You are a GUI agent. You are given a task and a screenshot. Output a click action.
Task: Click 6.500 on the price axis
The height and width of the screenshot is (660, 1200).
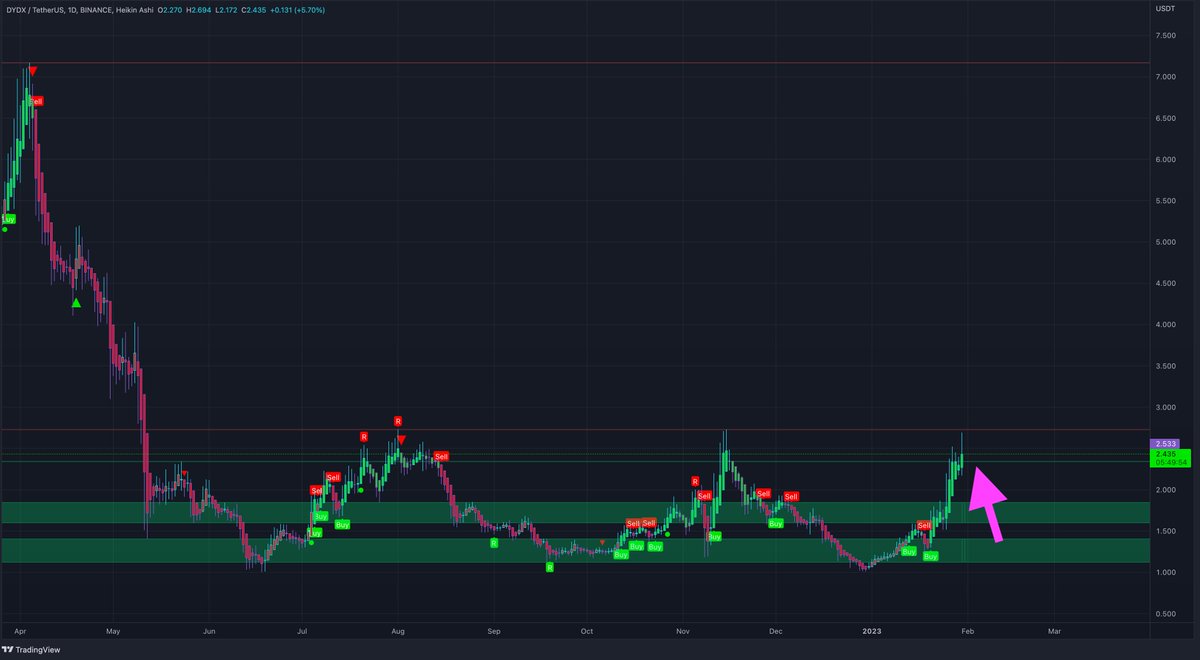click(1167, 118)
